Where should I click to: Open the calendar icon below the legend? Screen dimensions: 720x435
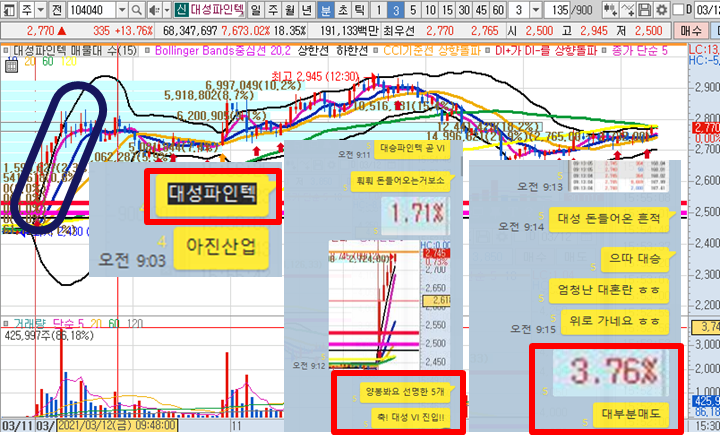point(11,67)
